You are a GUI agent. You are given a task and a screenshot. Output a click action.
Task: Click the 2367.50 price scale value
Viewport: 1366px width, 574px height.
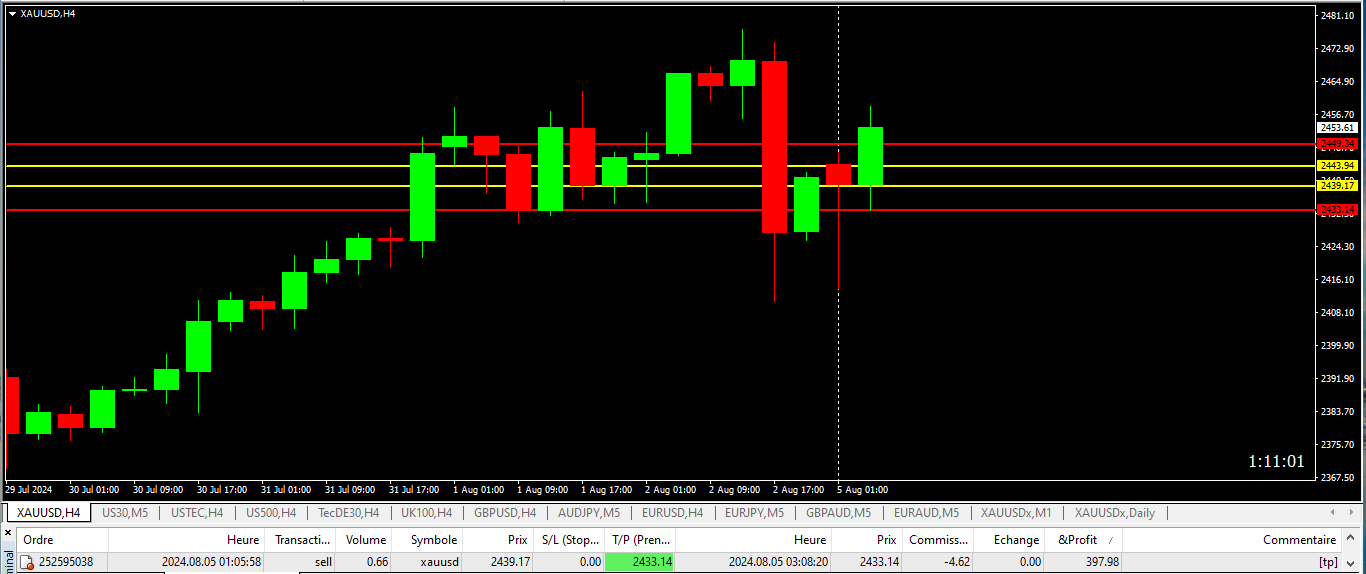[x=1337, y=478]
